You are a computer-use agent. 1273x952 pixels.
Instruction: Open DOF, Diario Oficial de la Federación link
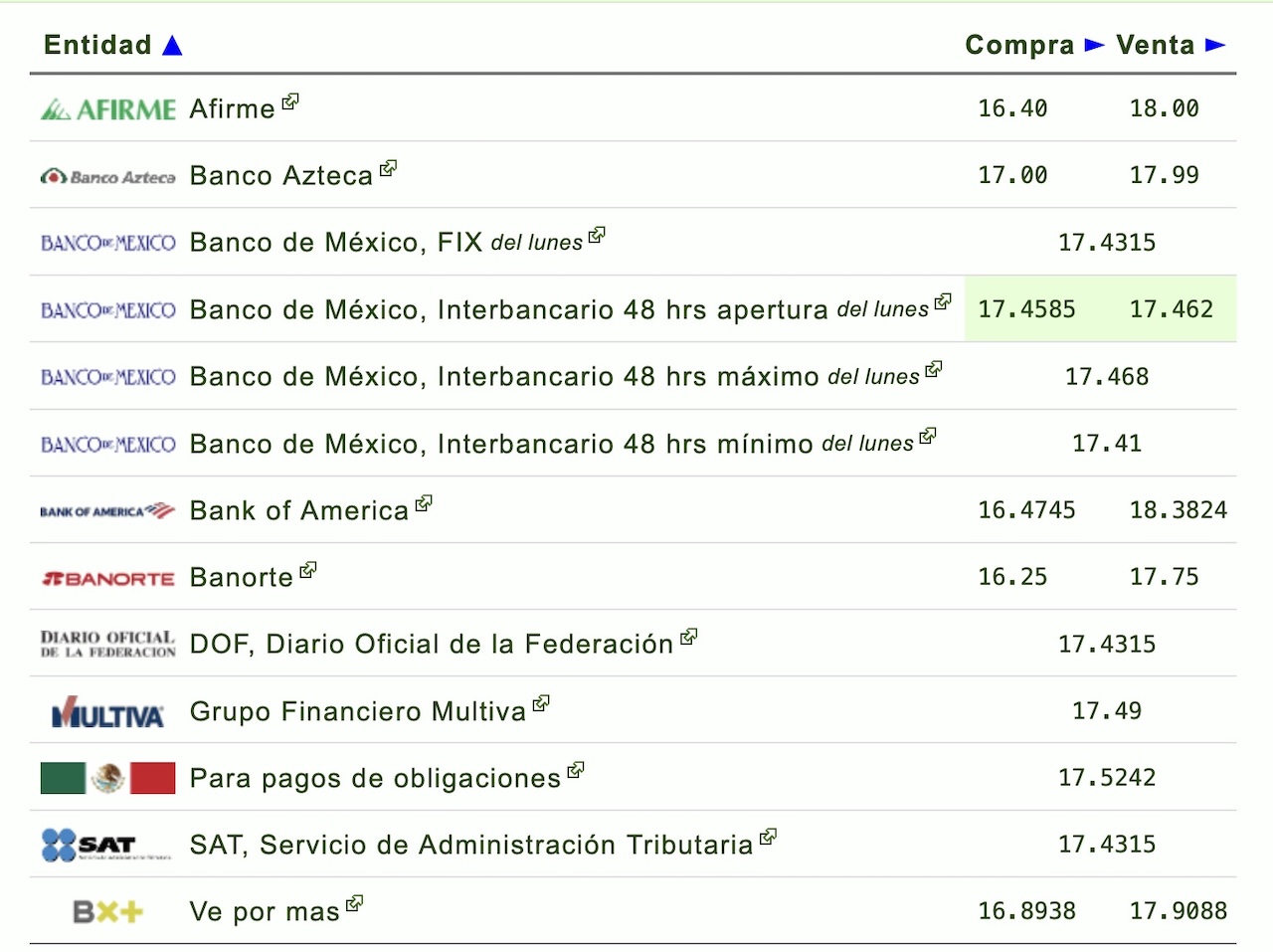pos(432,645)
